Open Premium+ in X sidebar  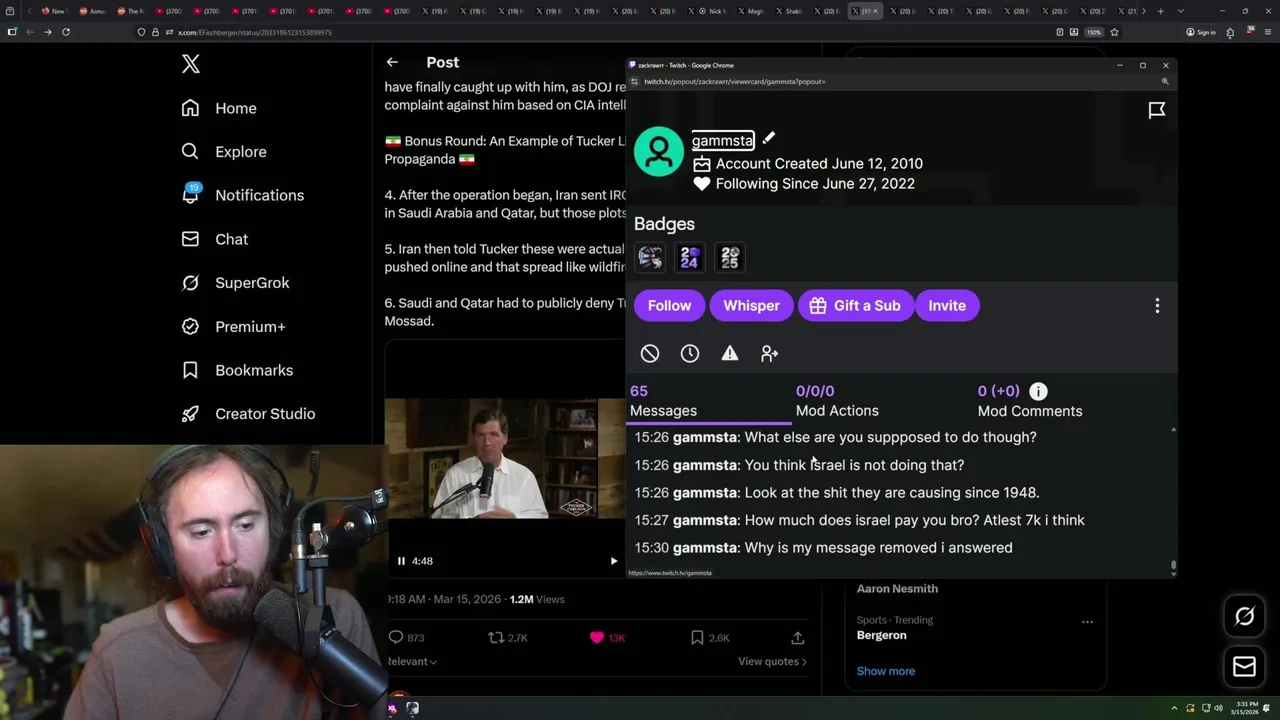(x=233, y=326)
